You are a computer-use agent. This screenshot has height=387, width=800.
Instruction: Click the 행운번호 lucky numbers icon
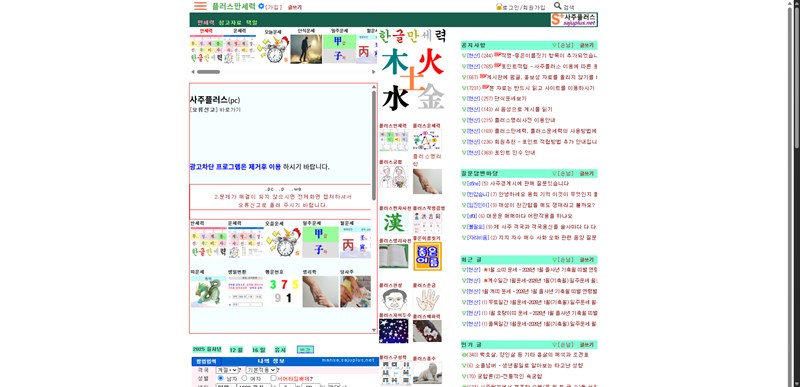pyautogui.click(x=283, y=292)
